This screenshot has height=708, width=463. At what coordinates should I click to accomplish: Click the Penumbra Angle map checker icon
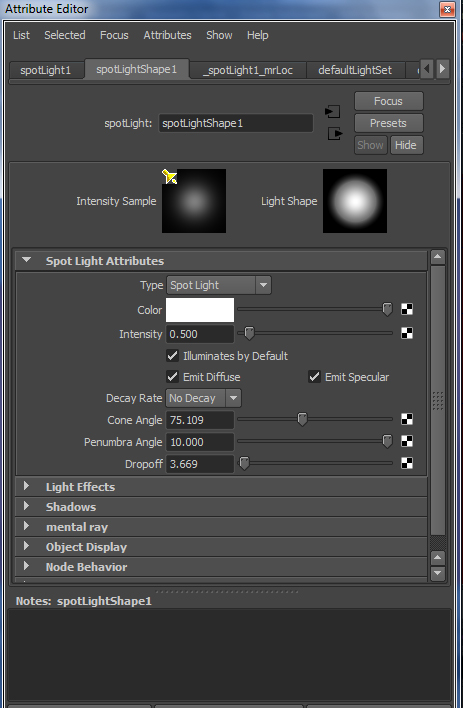(407, 441)
